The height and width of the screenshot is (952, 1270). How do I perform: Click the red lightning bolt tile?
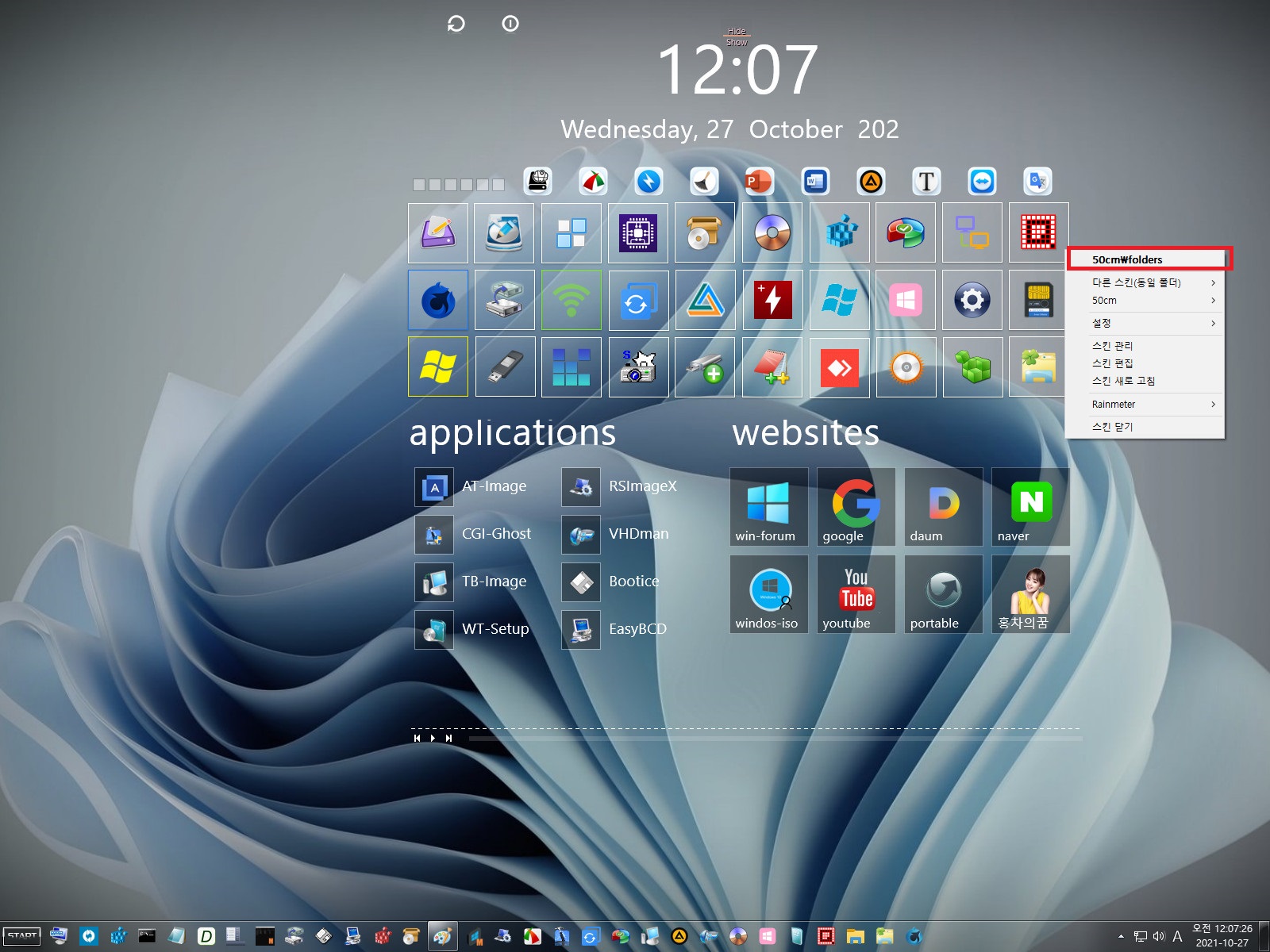point(772,300)
